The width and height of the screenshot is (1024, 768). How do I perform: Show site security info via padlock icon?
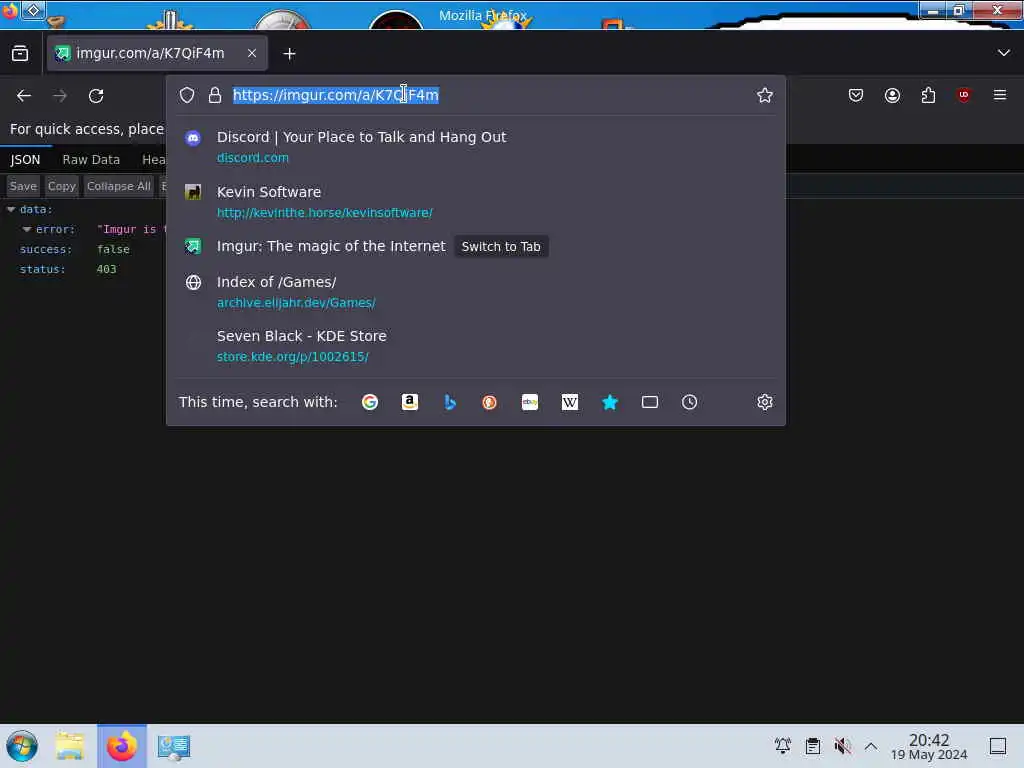[215, 95]
